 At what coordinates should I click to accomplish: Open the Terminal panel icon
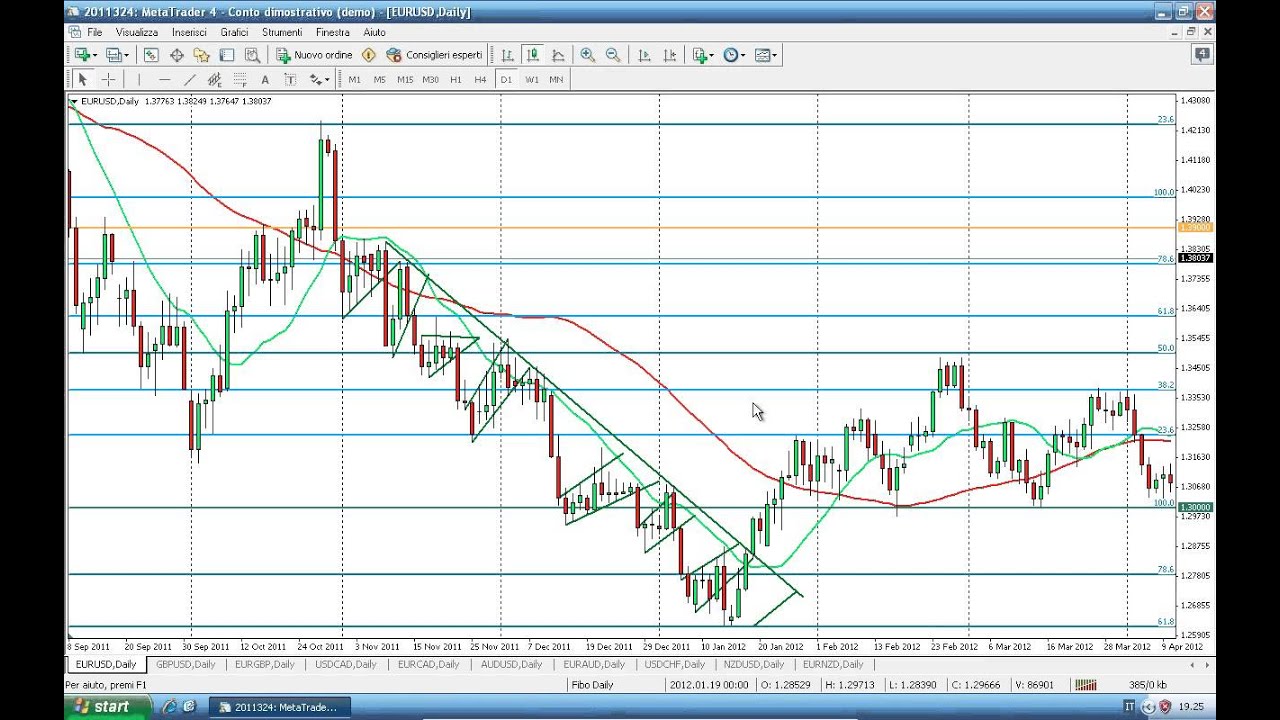[227, 55]
